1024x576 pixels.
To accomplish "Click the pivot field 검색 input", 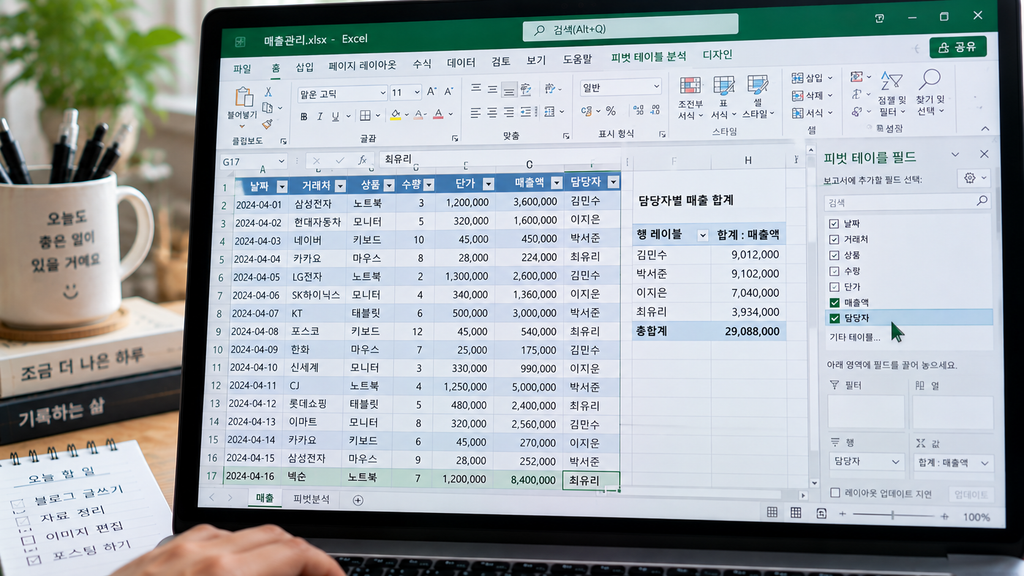I will coord(906,202).
